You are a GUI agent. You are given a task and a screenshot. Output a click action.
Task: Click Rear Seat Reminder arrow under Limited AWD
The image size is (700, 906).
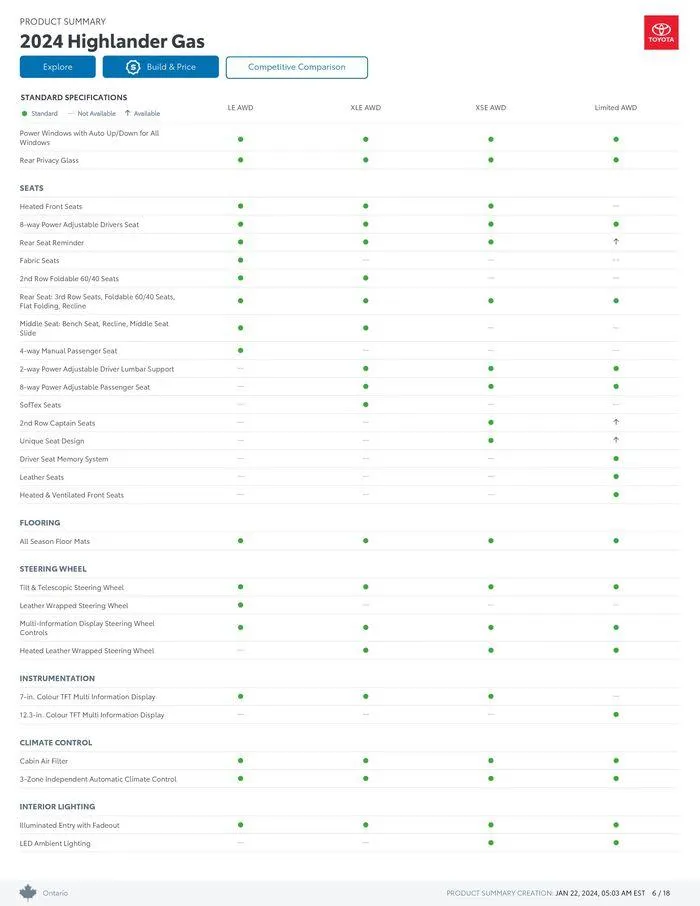click(616, 242)
